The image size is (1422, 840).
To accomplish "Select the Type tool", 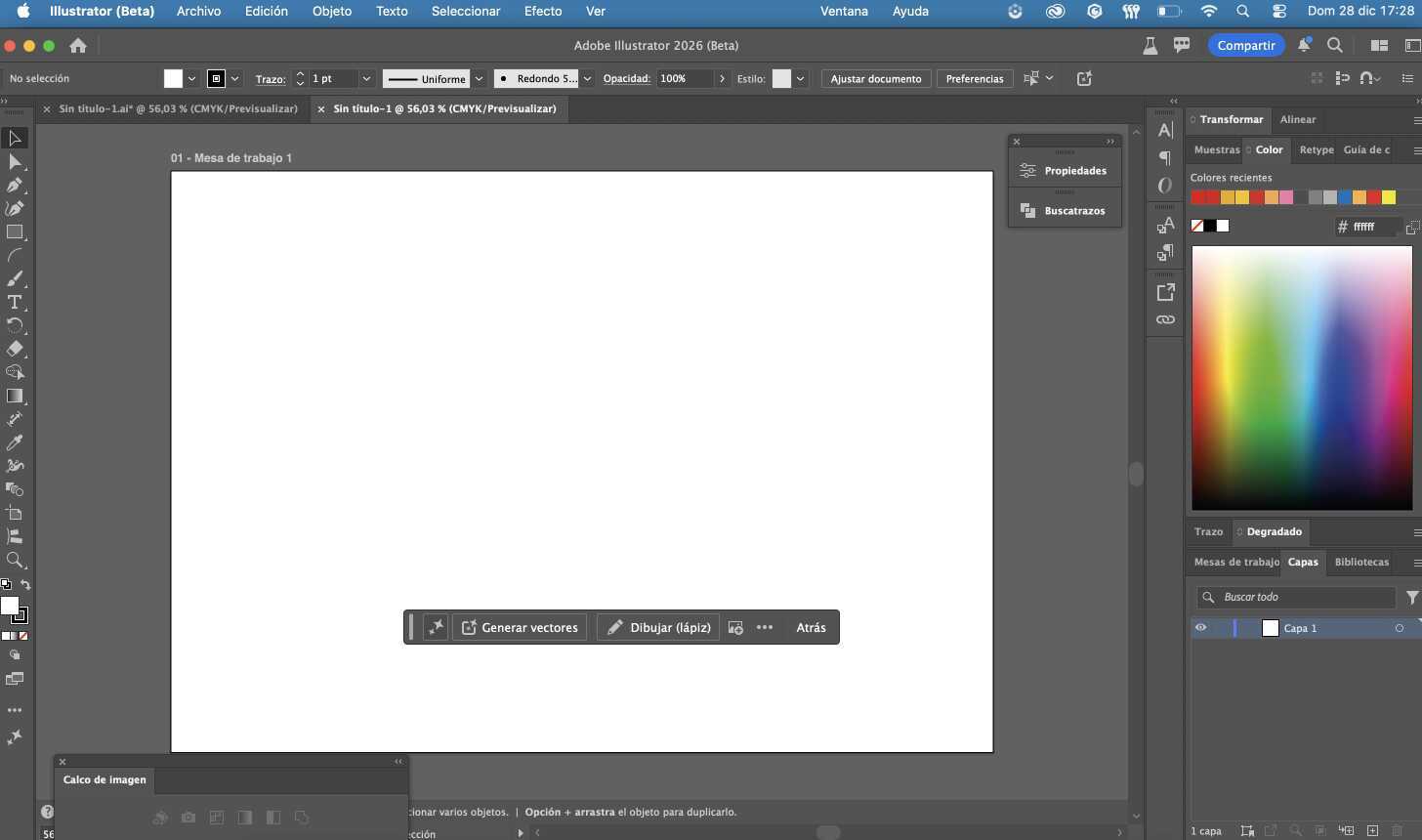I will click(x=15, y=303).
